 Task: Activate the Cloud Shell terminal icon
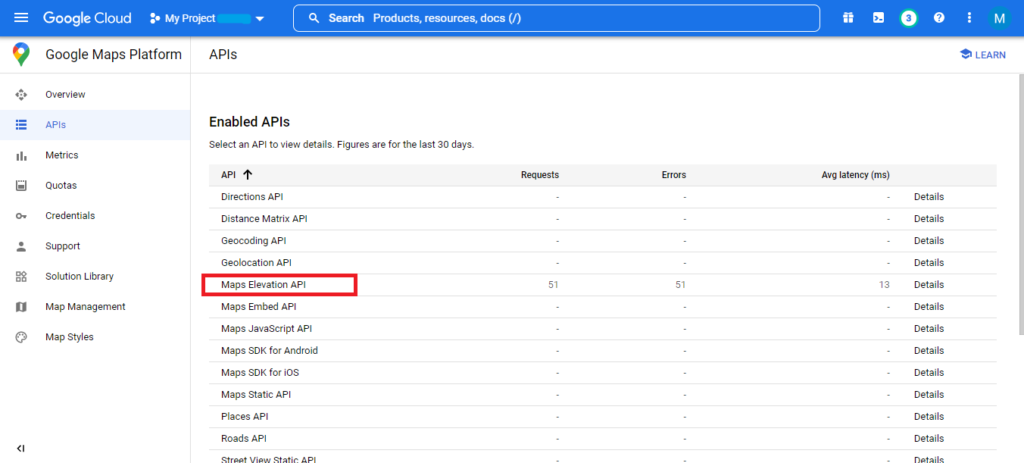pos(878,18)
